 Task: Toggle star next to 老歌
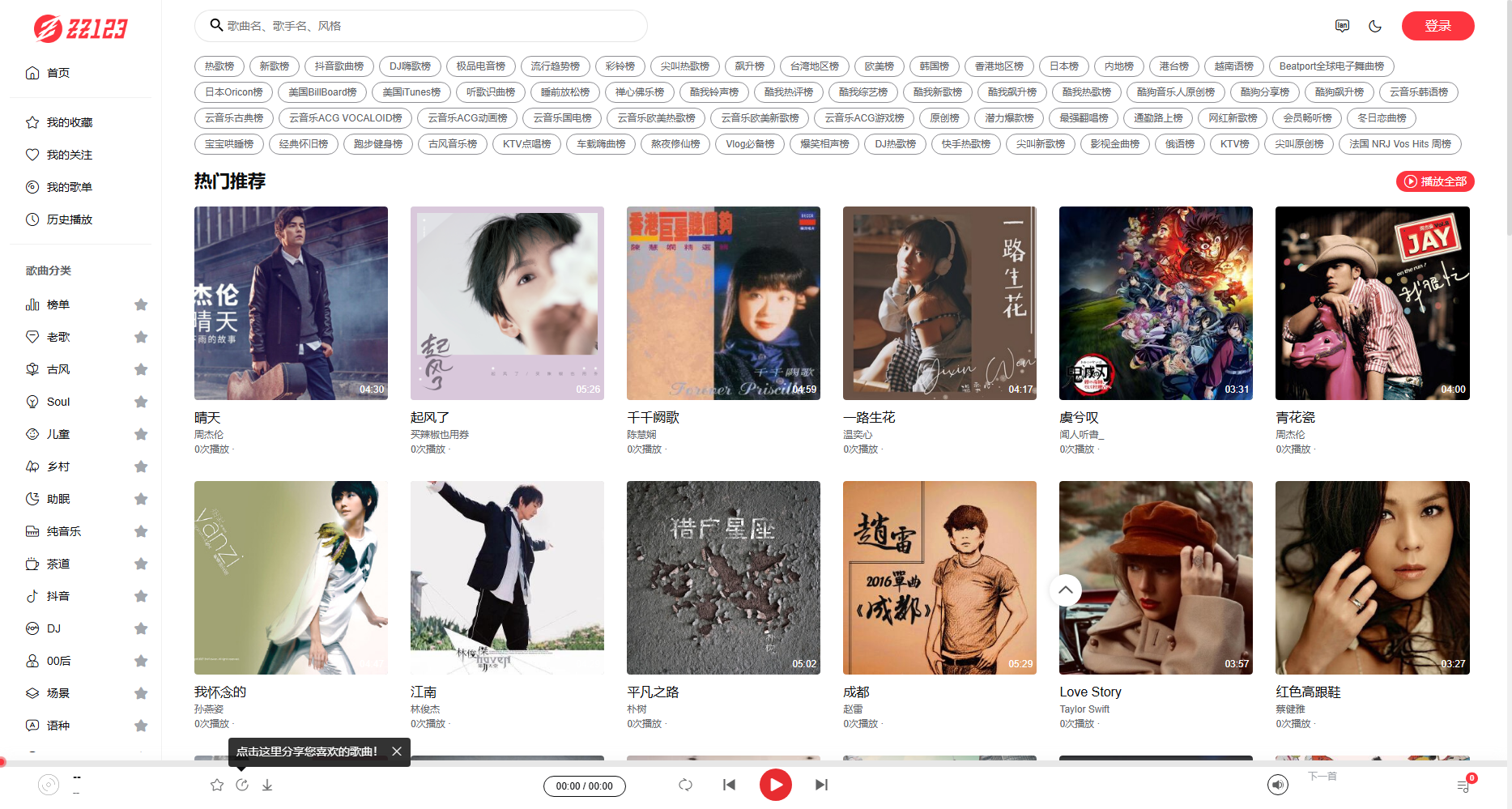coord(141,337)
